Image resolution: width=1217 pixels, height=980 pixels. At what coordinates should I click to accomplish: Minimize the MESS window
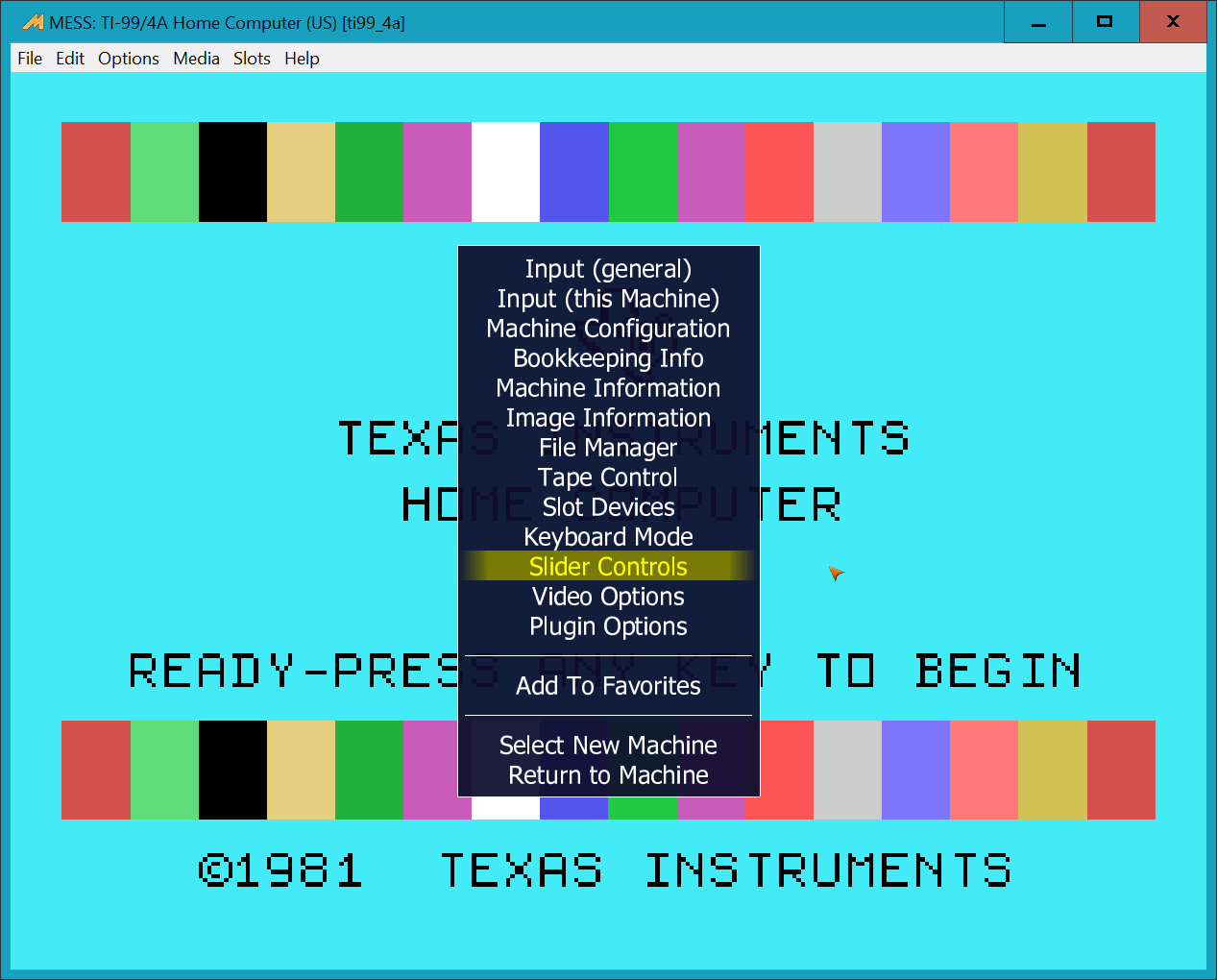point(1038,22)
